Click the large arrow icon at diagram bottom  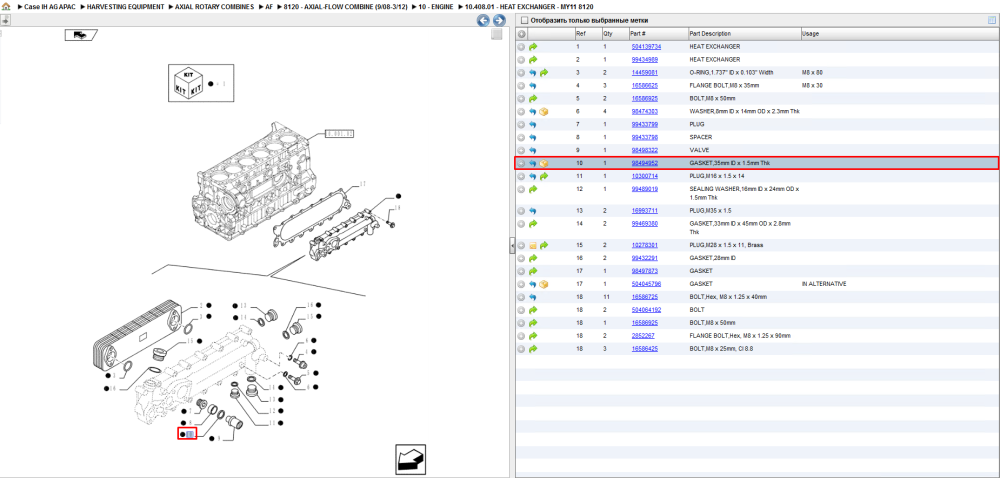click(411, 459)
